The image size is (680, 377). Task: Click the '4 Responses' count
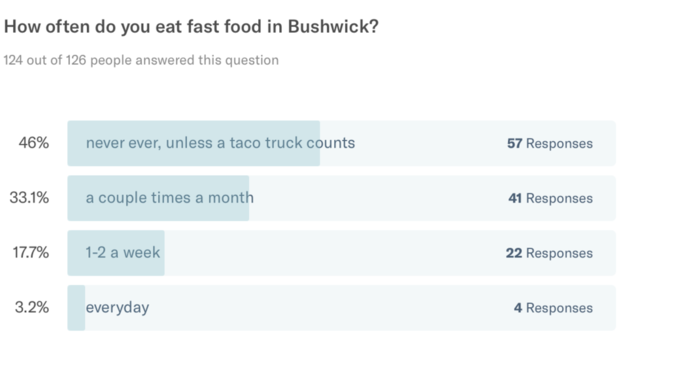(553, 308)
